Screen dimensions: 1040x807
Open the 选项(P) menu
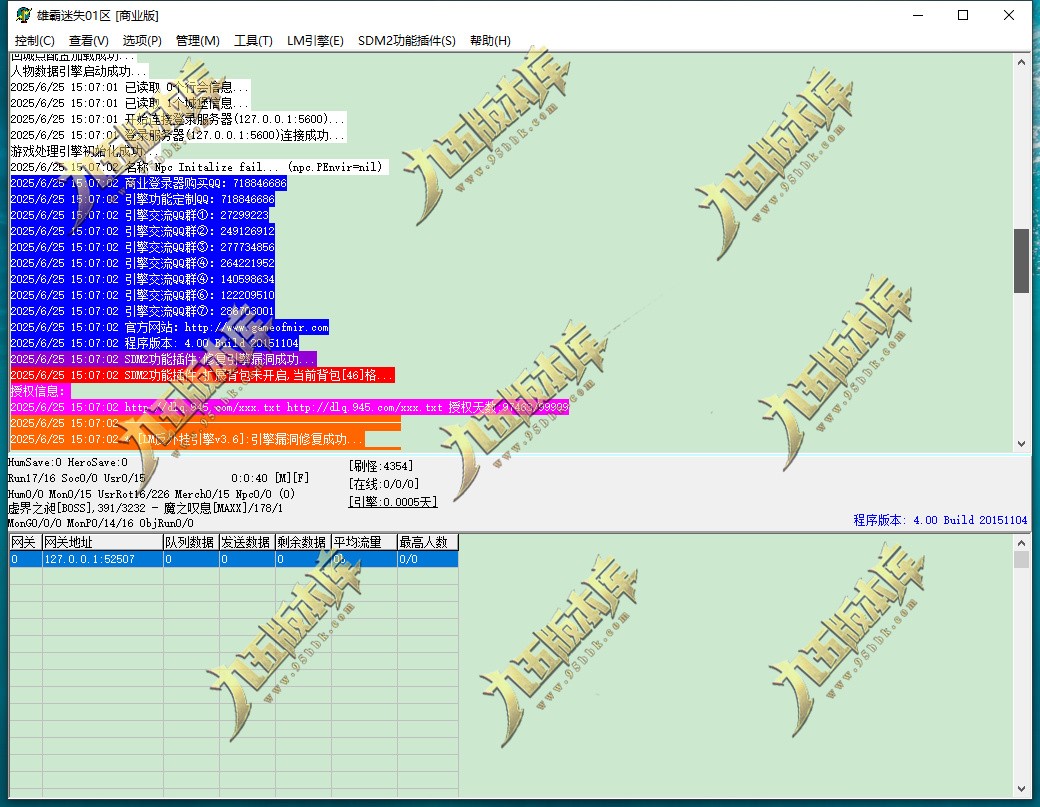click(142, 40)
